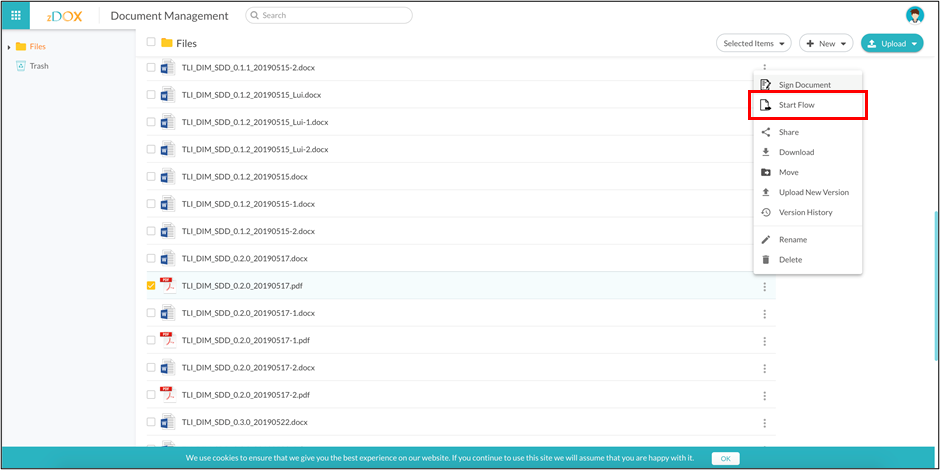Open the apps grid launcher icon
The width and height of the screenshot is (940, 470).
click(x=16, y=16)
